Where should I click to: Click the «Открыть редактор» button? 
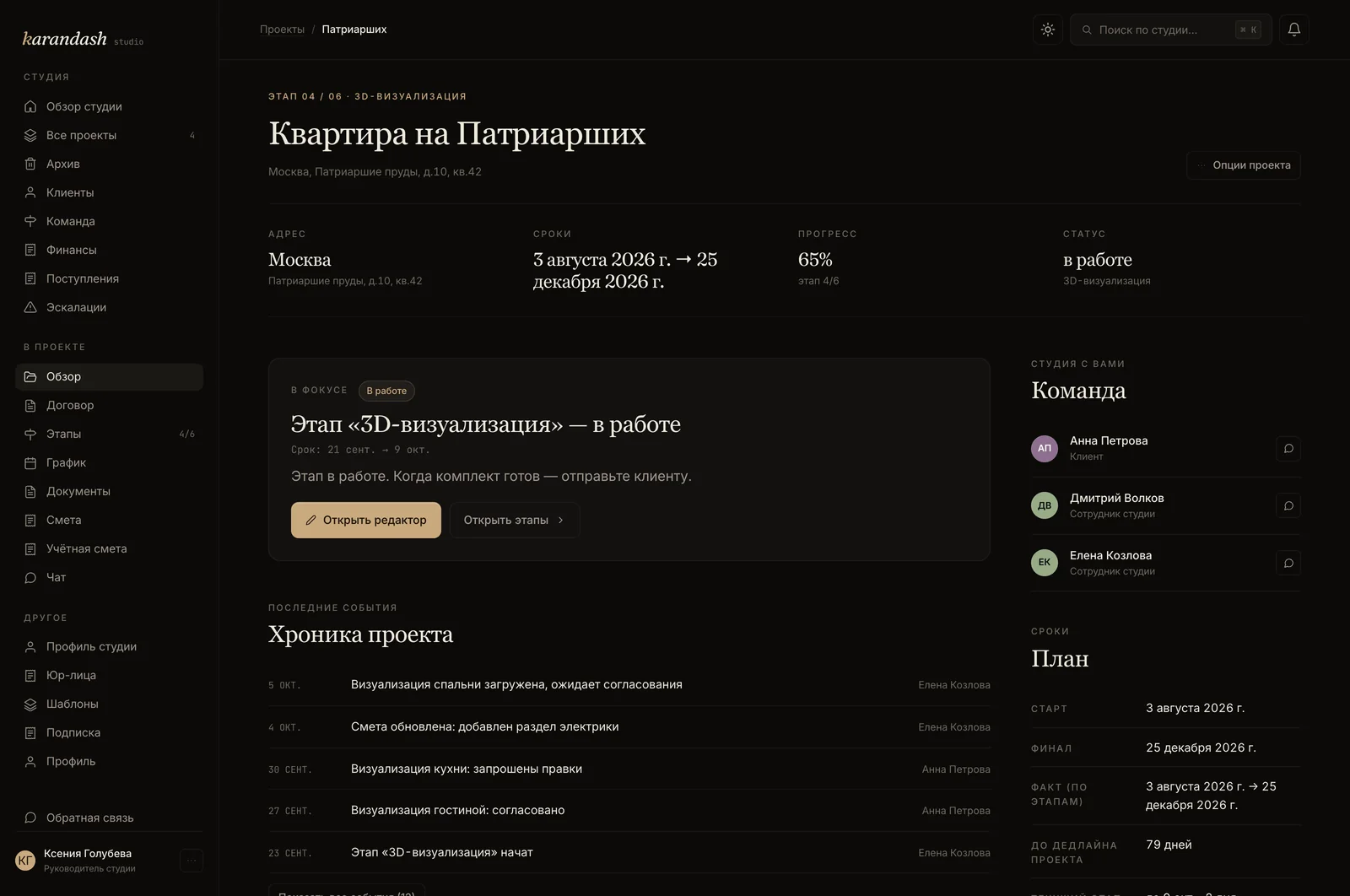[366, 521]
